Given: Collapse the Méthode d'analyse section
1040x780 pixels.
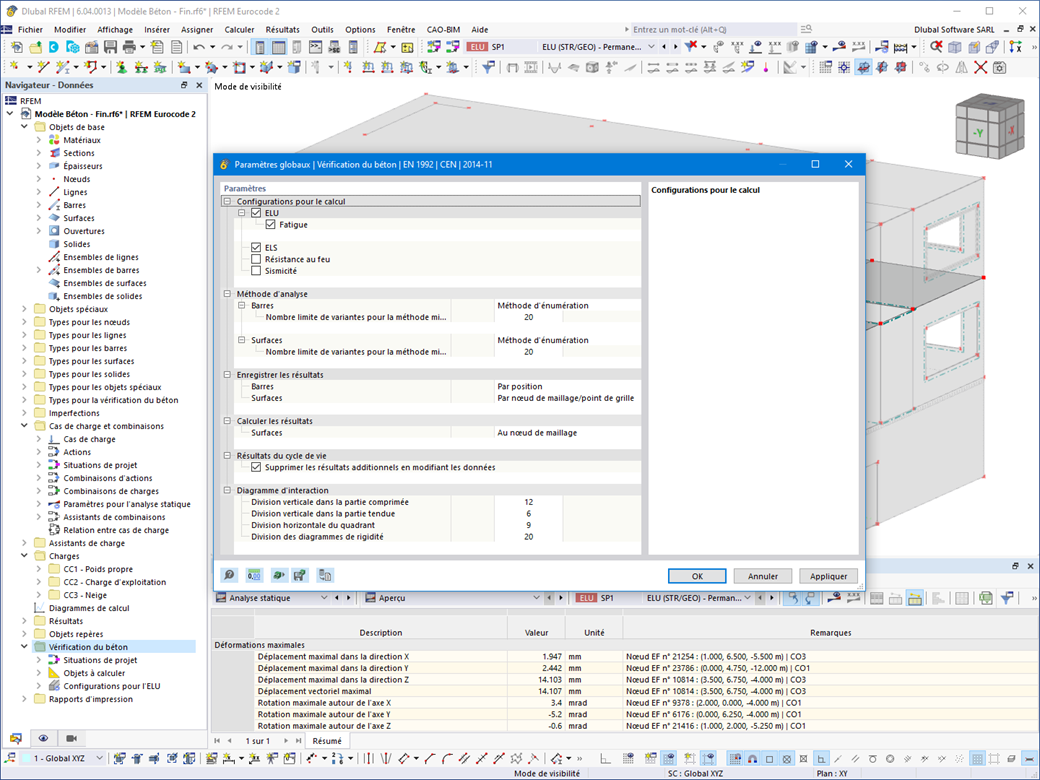Looking at the screenshot, I should [228, 294].
